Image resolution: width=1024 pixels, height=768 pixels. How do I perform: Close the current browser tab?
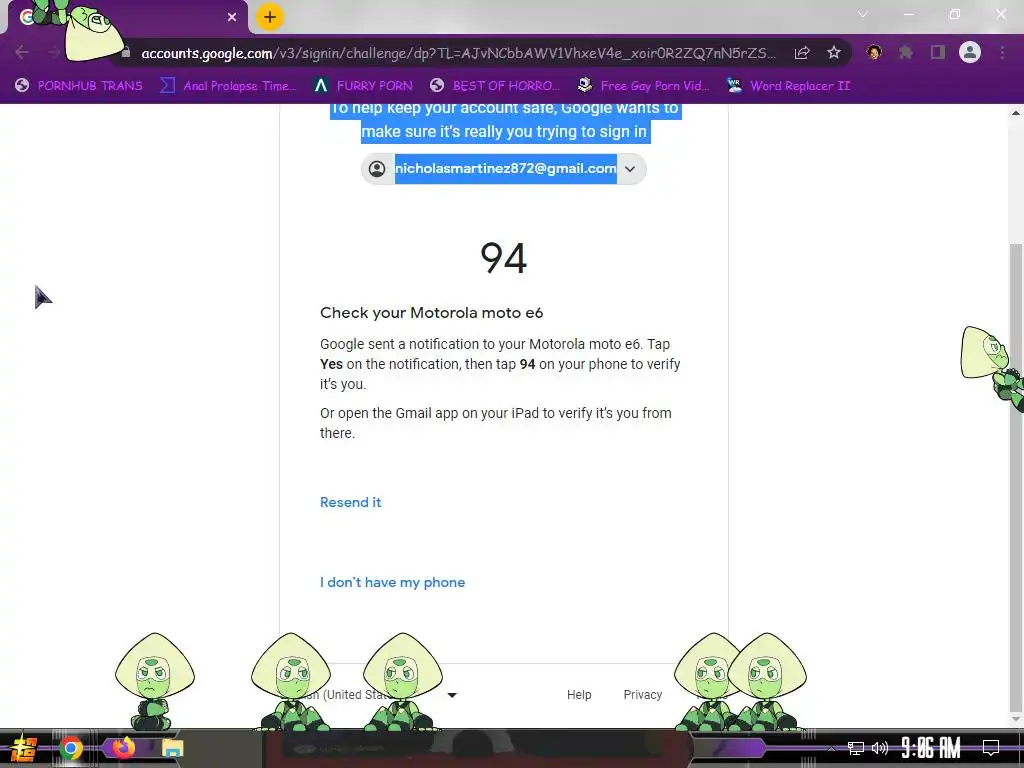(x=232, y=17)
